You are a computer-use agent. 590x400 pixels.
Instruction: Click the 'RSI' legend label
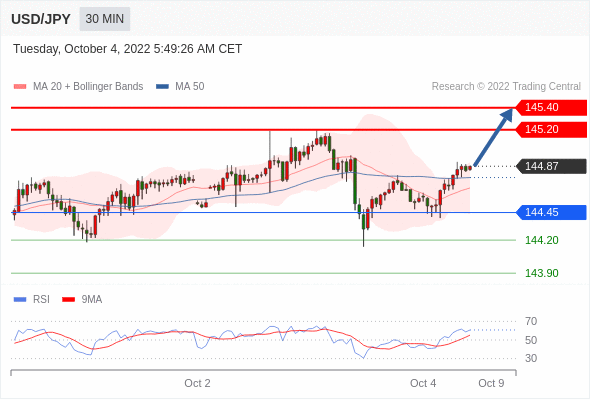pyautogui.click(x=41, y=300)
